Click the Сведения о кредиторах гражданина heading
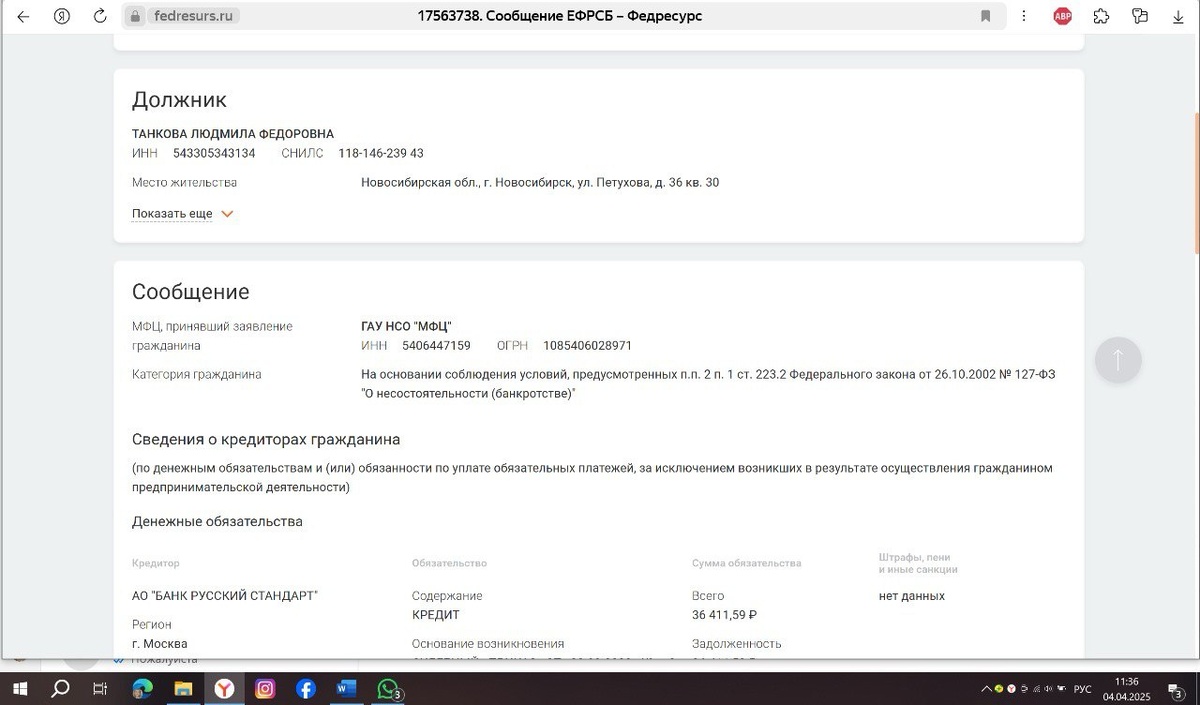Viewport: 1200px width, 705px height. click(266, 440)
